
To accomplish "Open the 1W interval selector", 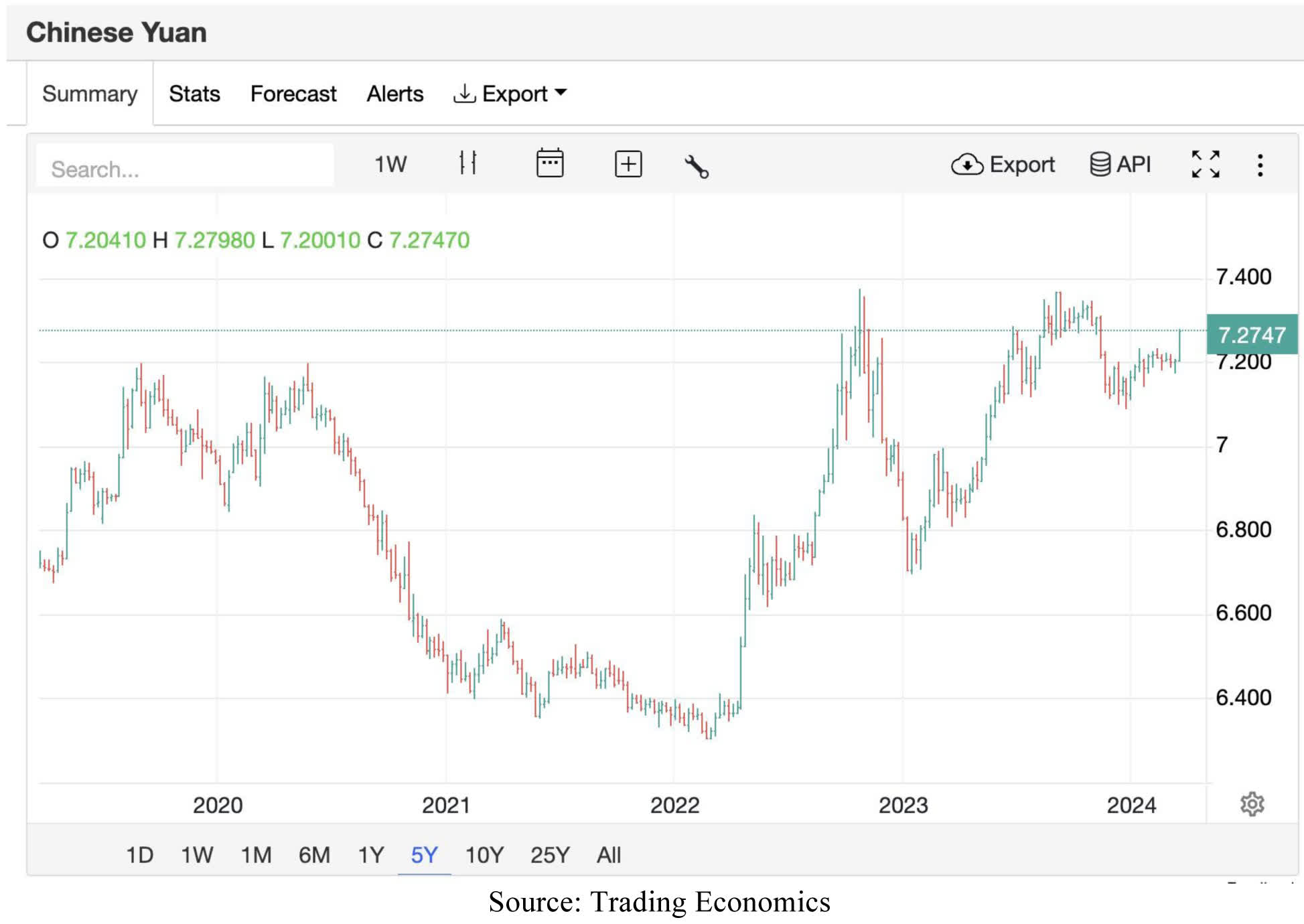I will 390,163.
